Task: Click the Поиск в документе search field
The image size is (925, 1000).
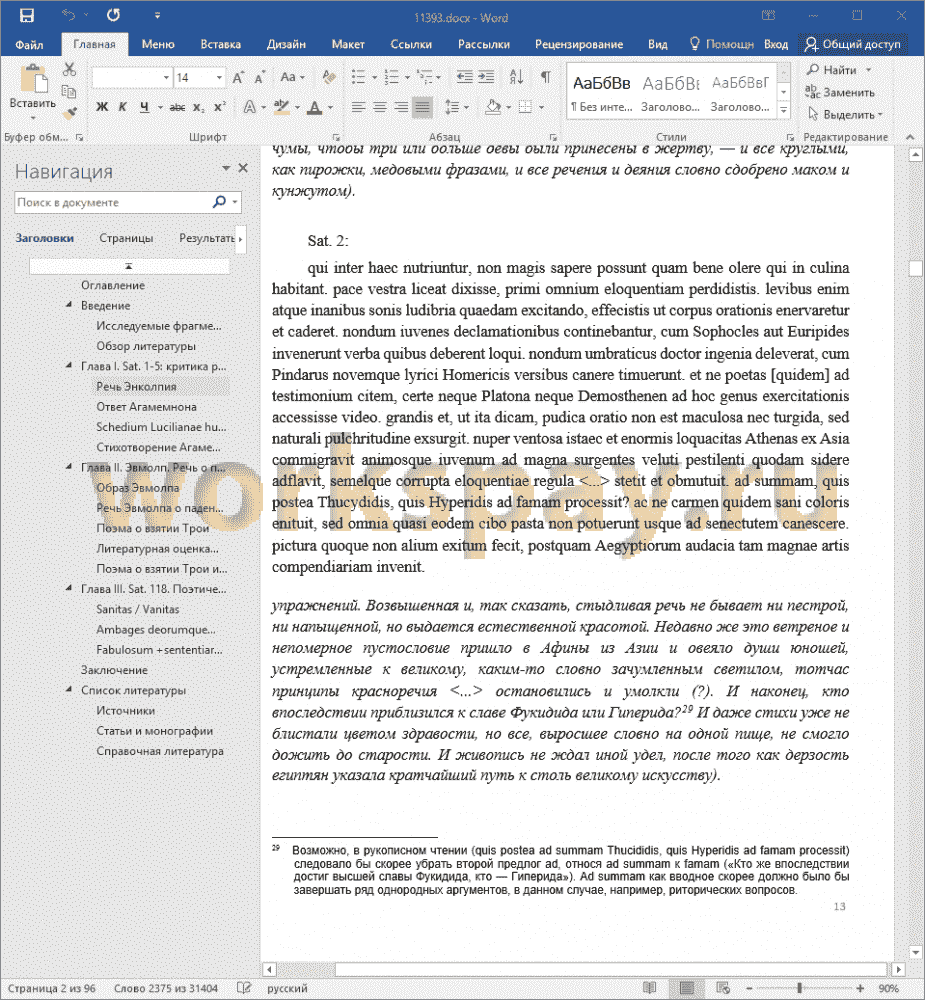Action: pos(112,202)
